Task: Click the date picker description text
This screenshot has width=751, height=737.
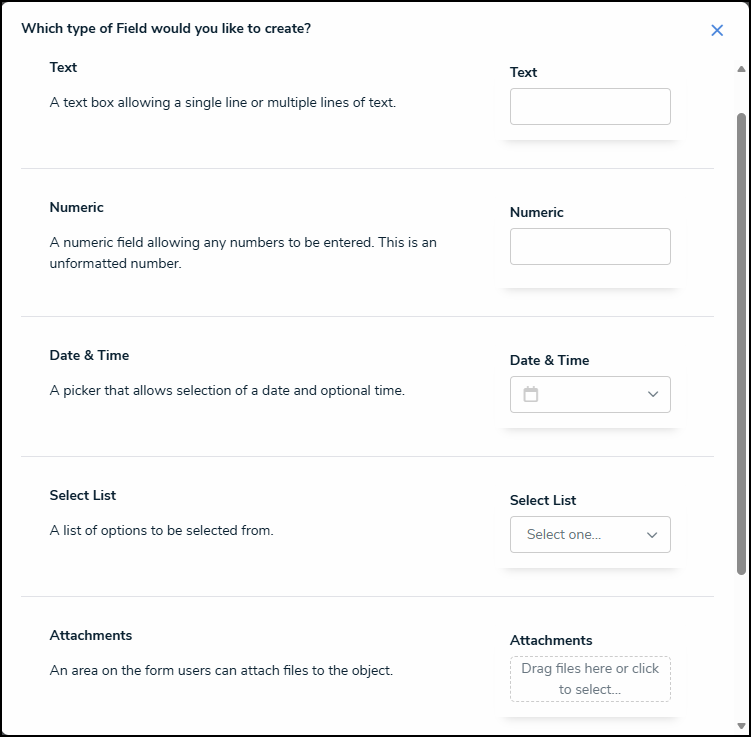Action: click(227, 391)
